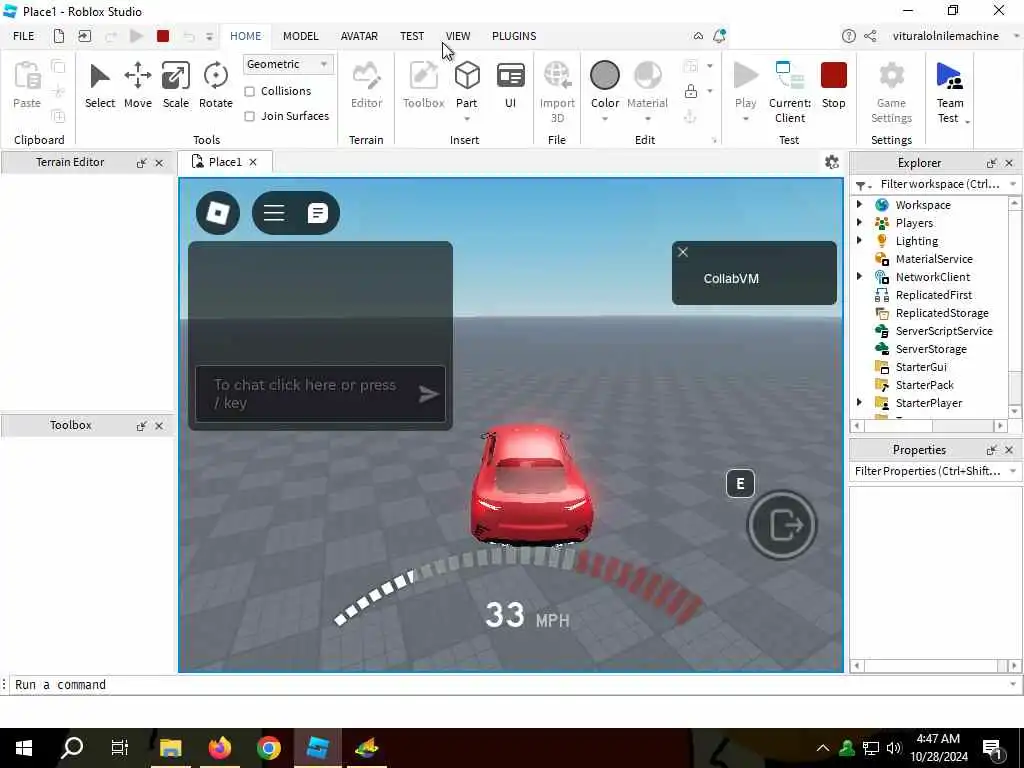Switch to the TEST ribbon tab
Image resolution: width=1024 pixels, height=768 pixels.
tap(412, 36)
